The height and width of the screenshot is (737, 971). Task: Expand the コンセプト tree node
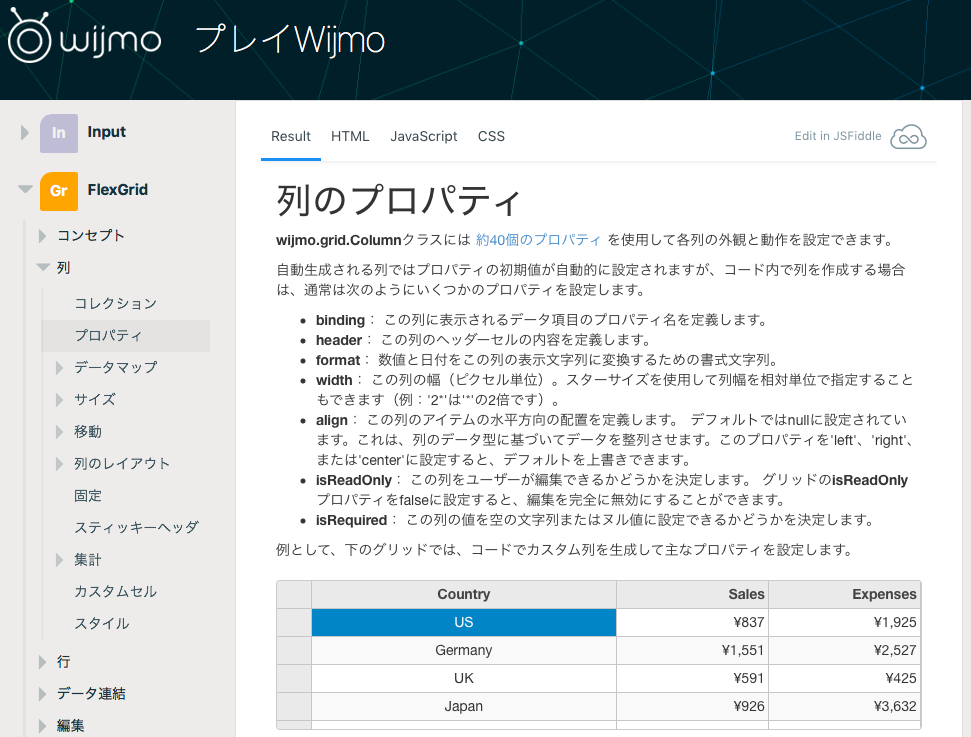point(42,236)
